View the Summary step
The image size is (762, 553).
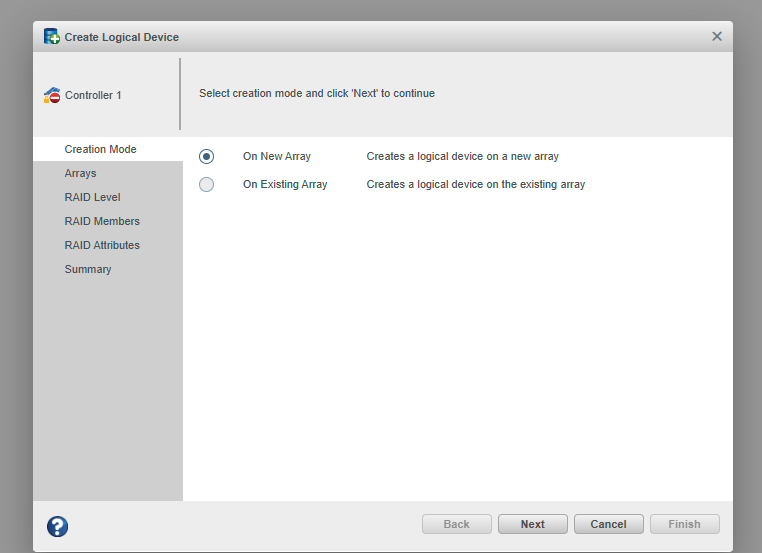(x=88, y=269)
